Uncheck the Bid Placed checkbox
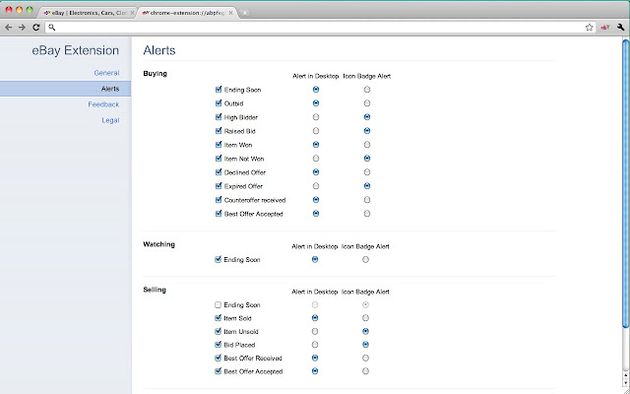 218,345
